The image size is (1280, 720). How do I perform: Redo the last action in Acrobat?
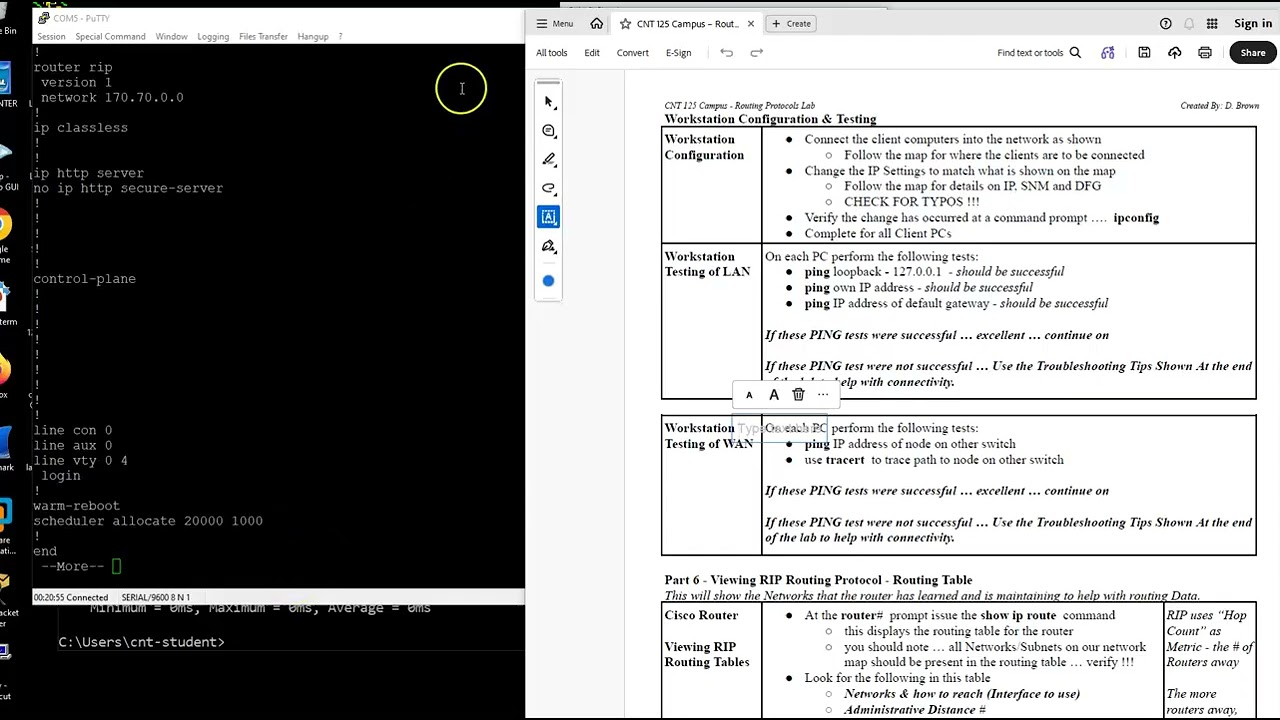pyautogui.click(x=757, y=53)
